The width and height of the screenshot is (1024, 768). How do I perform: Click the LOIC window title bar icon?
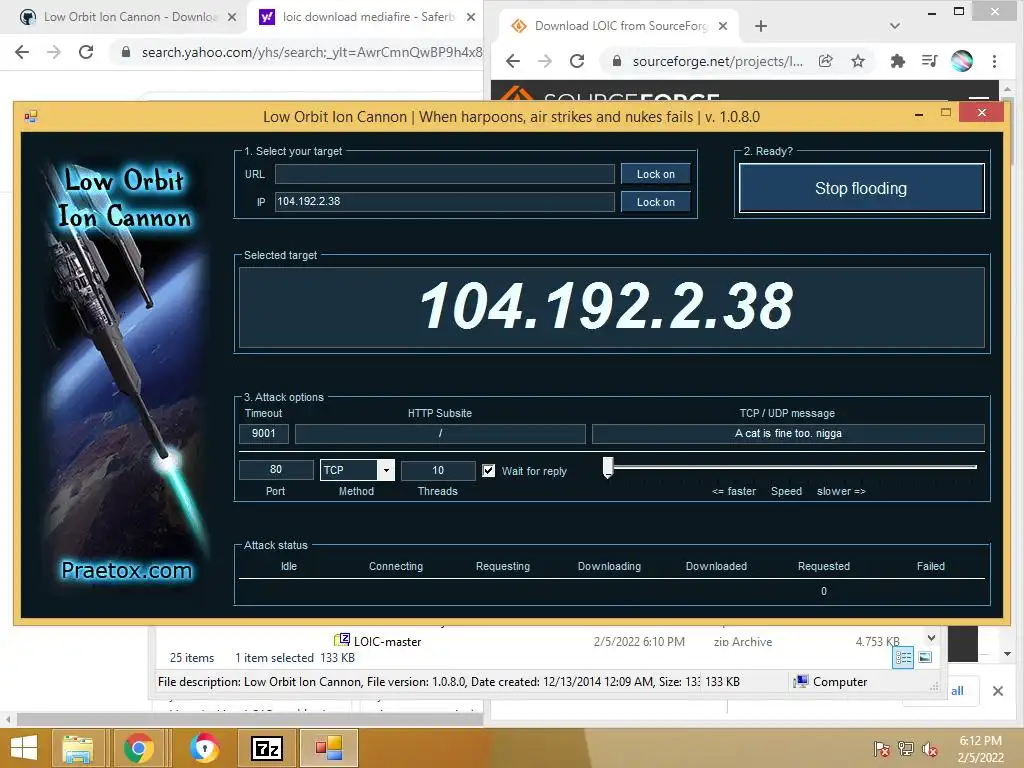coord(31,117)
